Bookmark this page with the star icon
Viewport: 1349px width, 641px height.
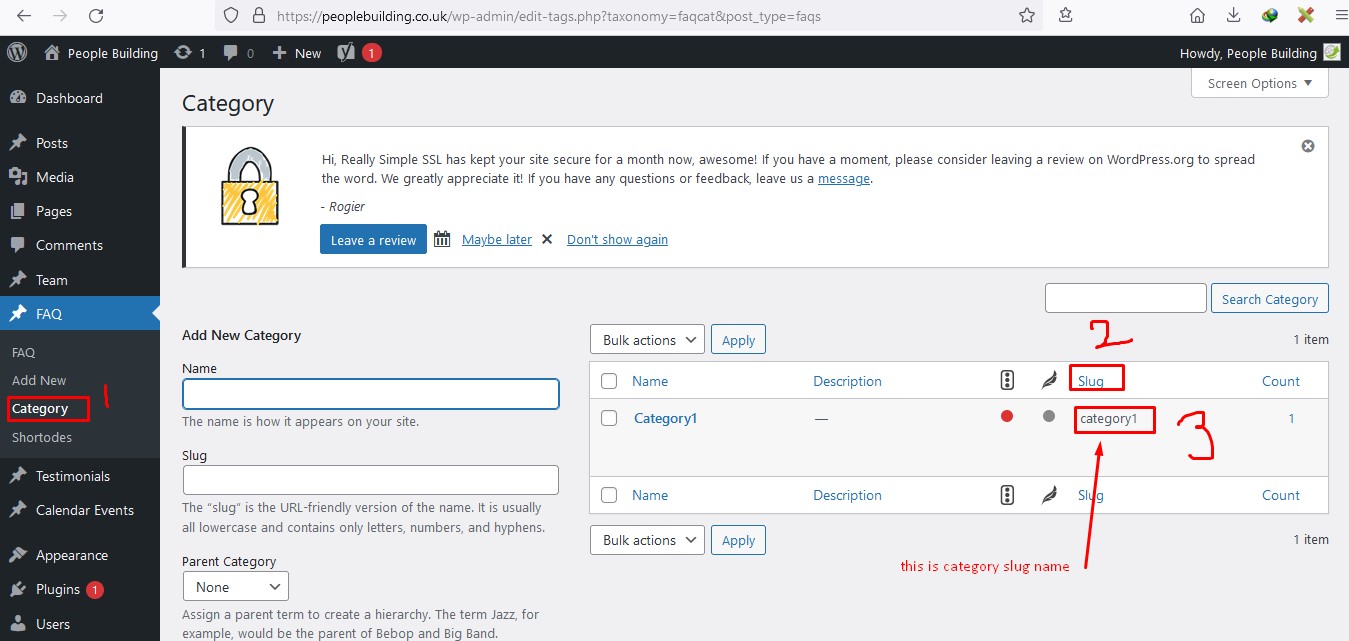[x=1027, y=15]
